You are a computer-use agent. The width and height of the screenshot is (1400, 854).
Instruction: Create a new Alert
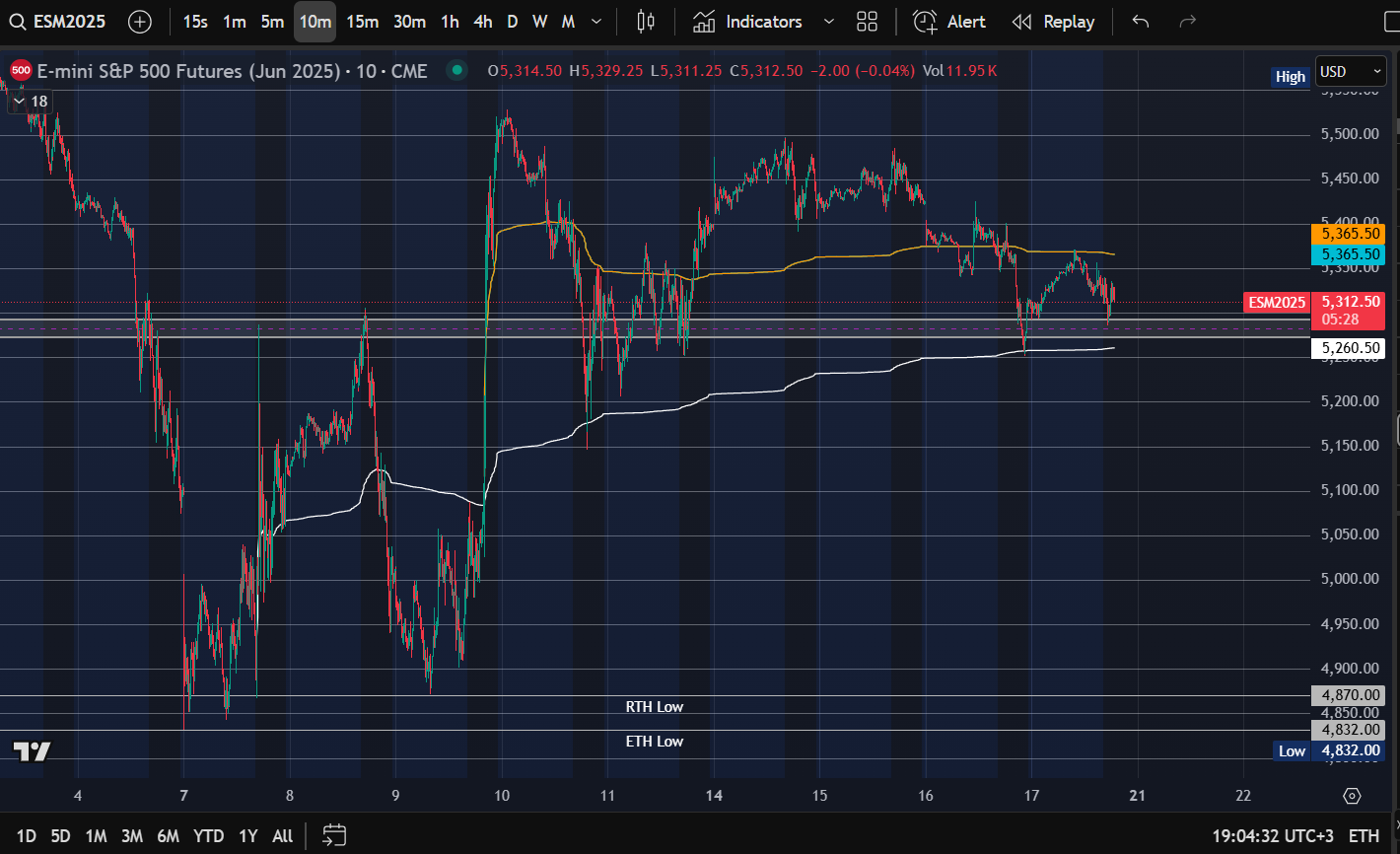[949, 22]
